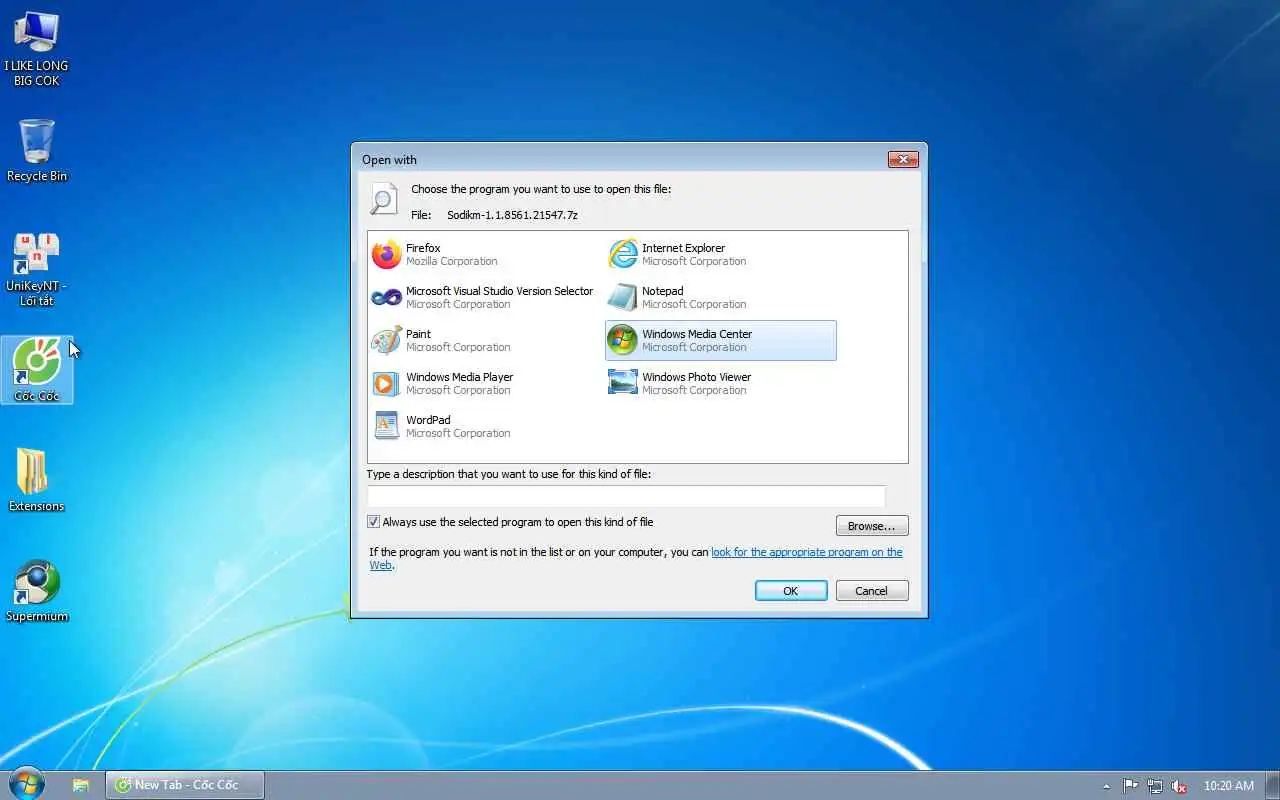The height and width of the screenshot is (800, 1280).
Task: Click the Cancel button
Action: pos(872,591)
